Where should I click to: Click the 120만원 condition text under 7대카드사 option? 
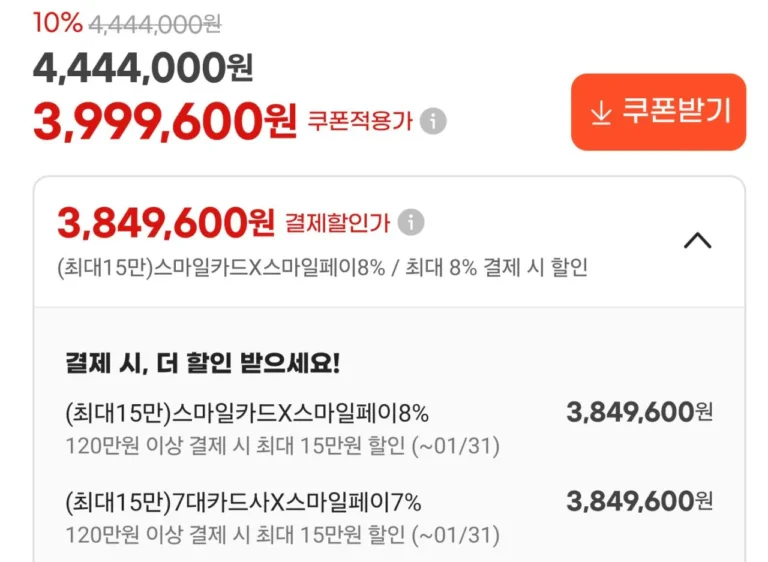282,534
